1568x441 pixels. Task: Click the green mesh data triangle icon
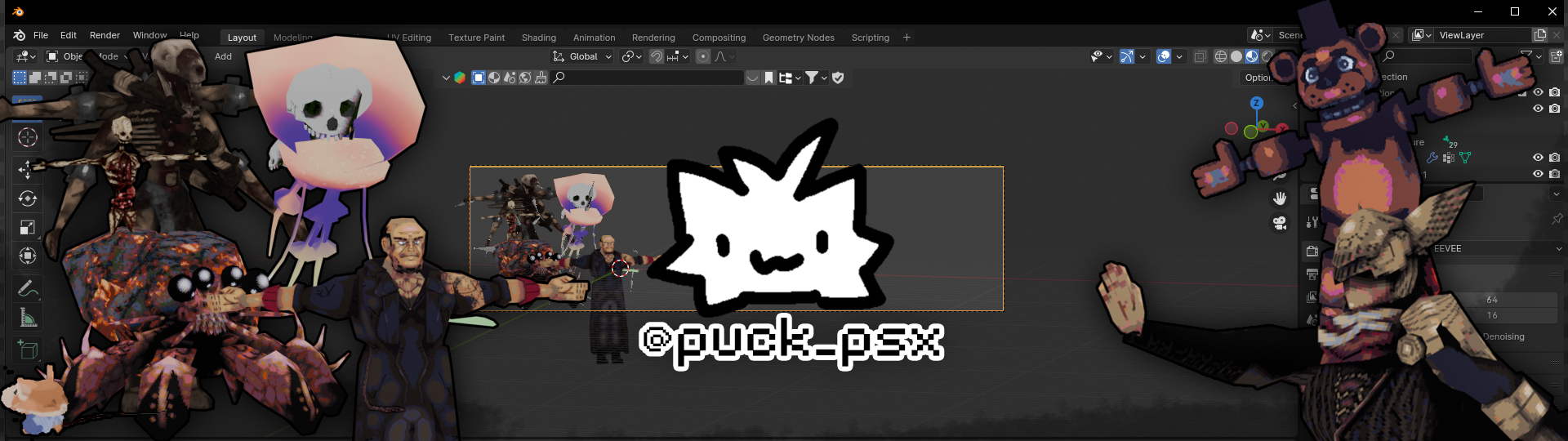coord(1465,158)
